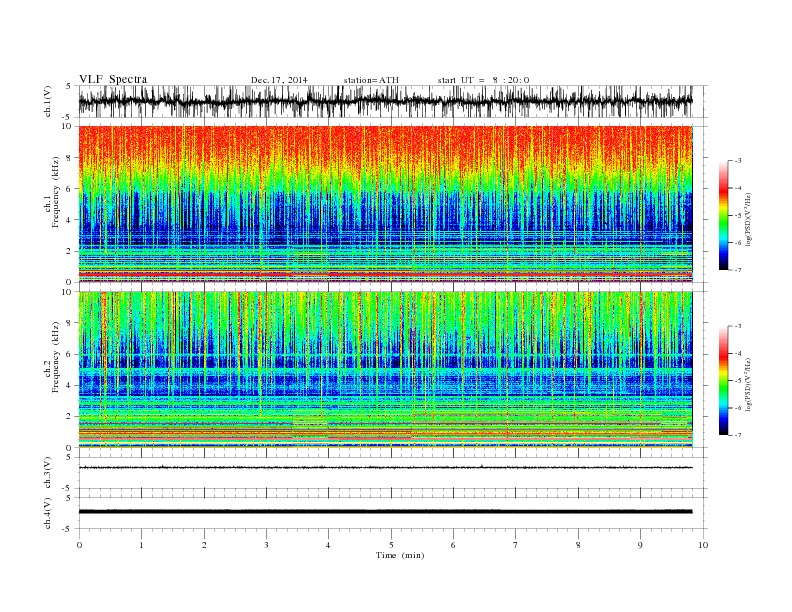Click the "start UT = 8:20:0" header text

pos(483,80)
